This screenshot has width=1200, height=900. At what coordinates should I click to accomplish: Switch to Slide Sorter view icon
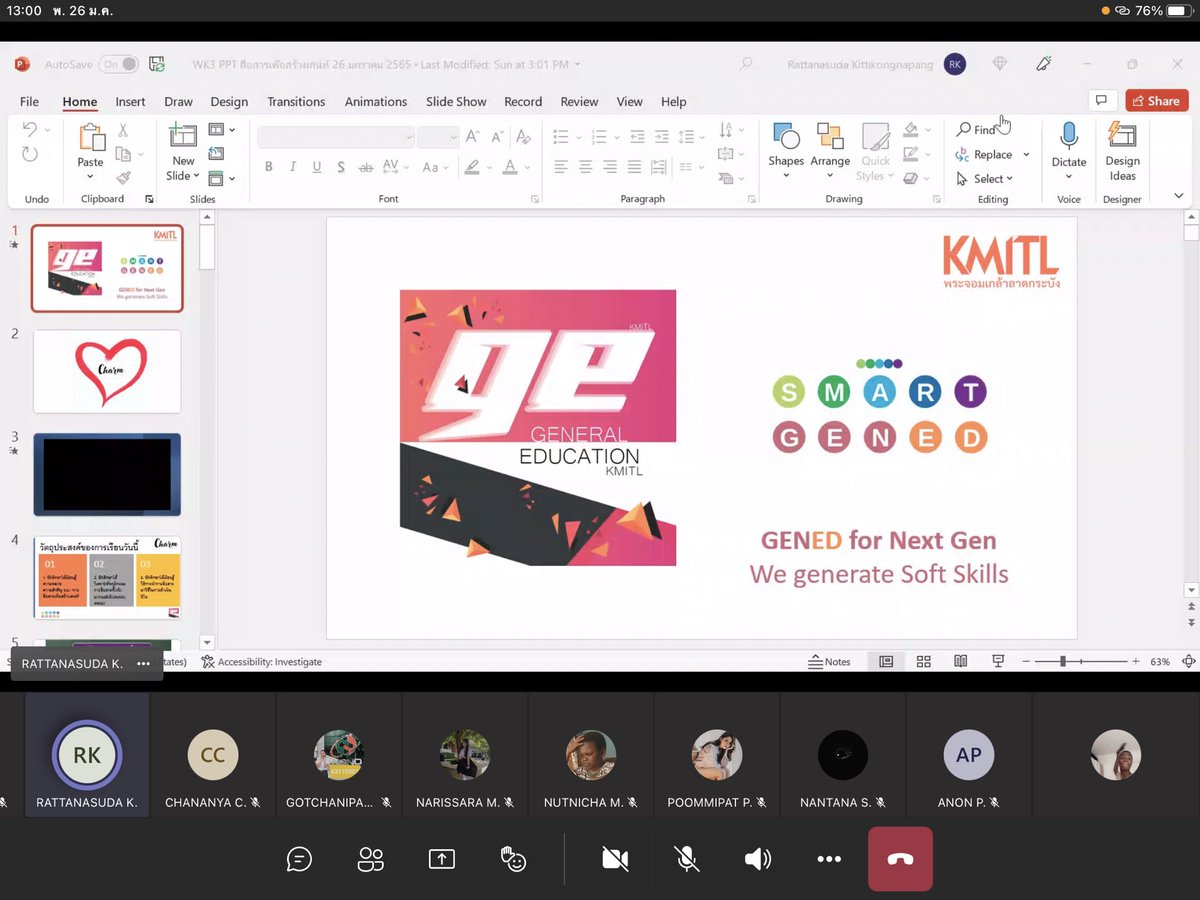point(923,662)
